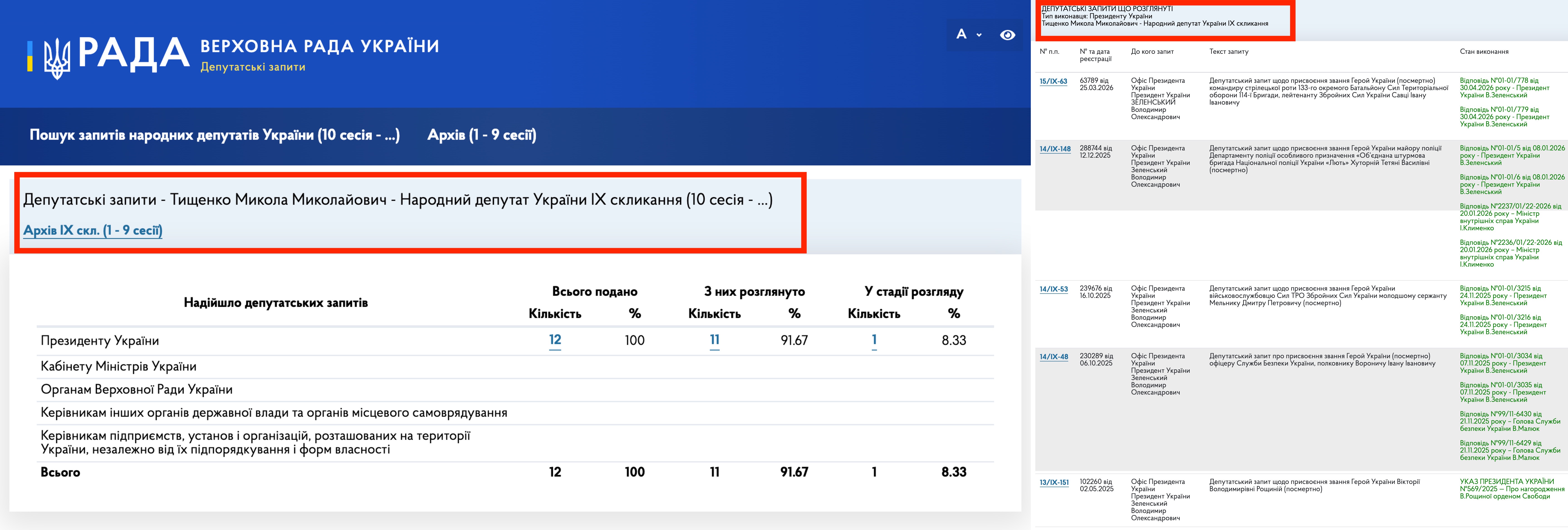
Task: Click the 'Президенту України' row label
Action: coord(100,341)
